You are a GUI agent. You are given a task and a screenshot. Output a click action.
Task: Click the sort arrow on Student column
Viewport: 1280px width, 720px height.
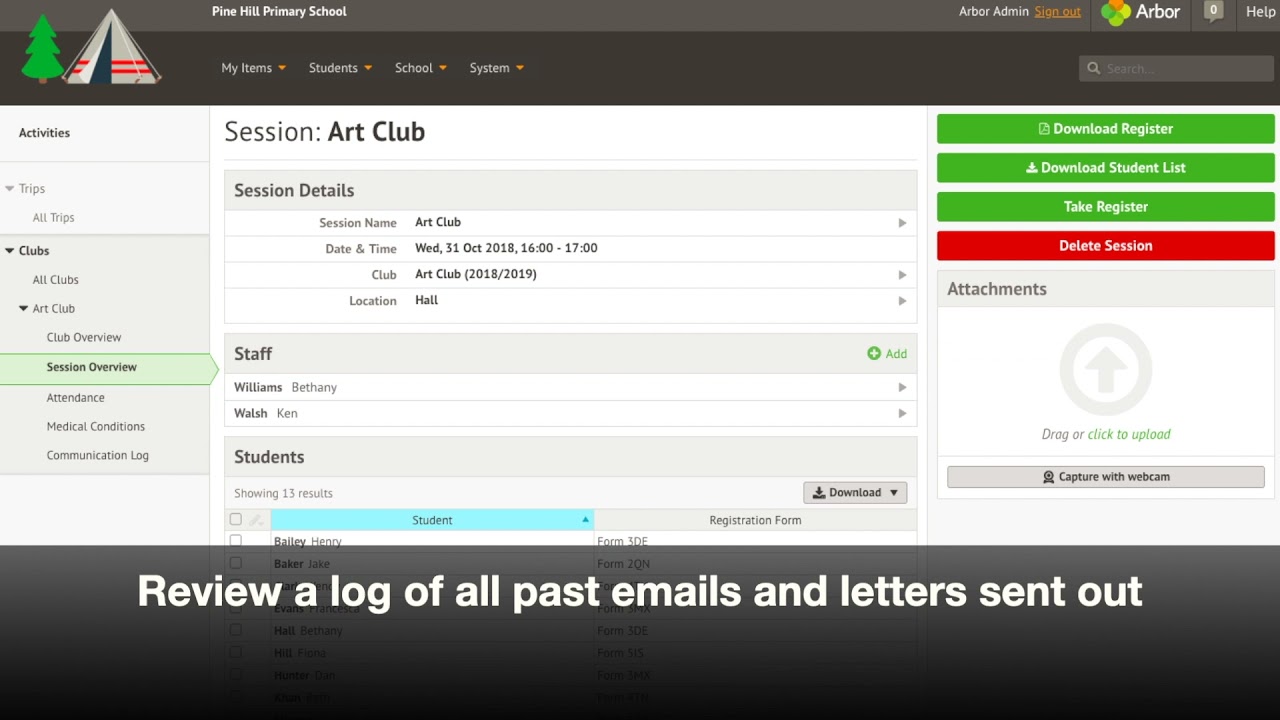click(585, 519)
